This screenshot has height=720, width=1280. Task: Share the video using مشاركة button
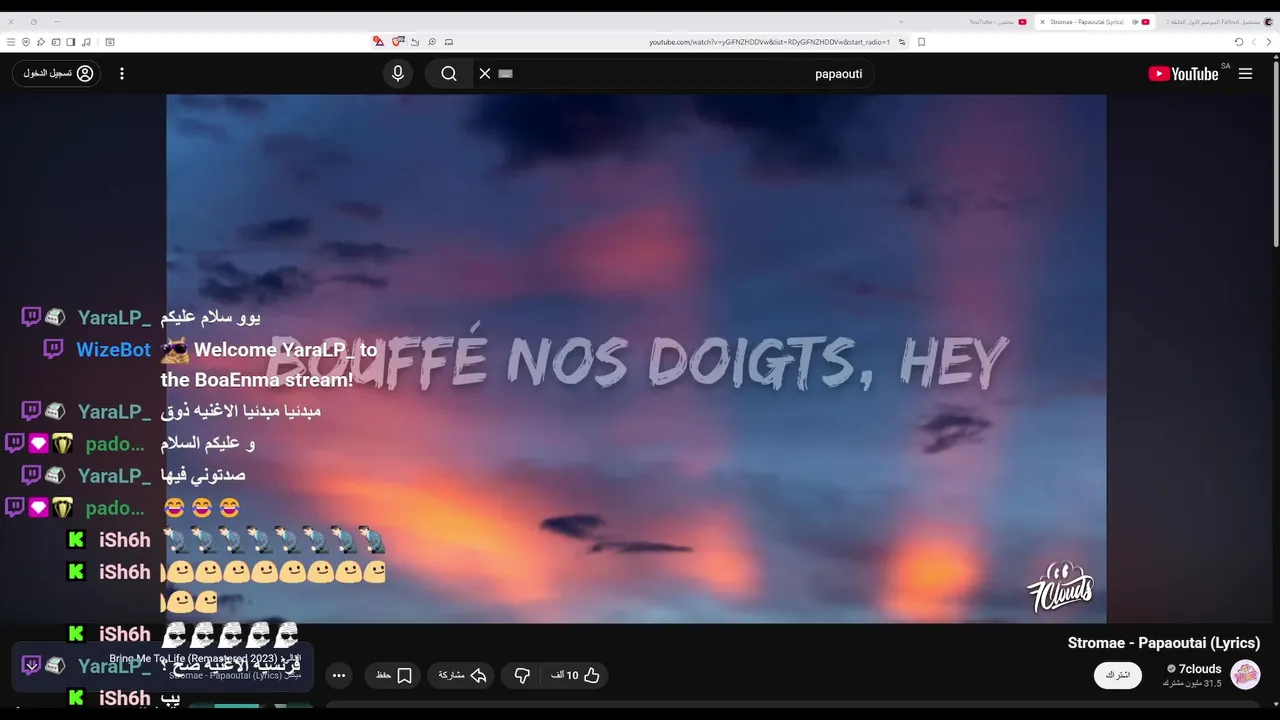[462, 675]
